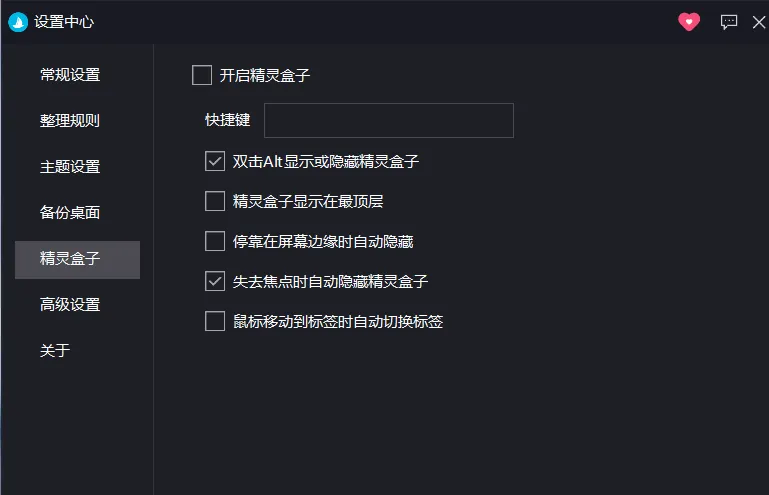The width and height of the screenshot is (769, 495).
Task: Switch to 整理规则 tab
Action: click(x=70, y=121)
